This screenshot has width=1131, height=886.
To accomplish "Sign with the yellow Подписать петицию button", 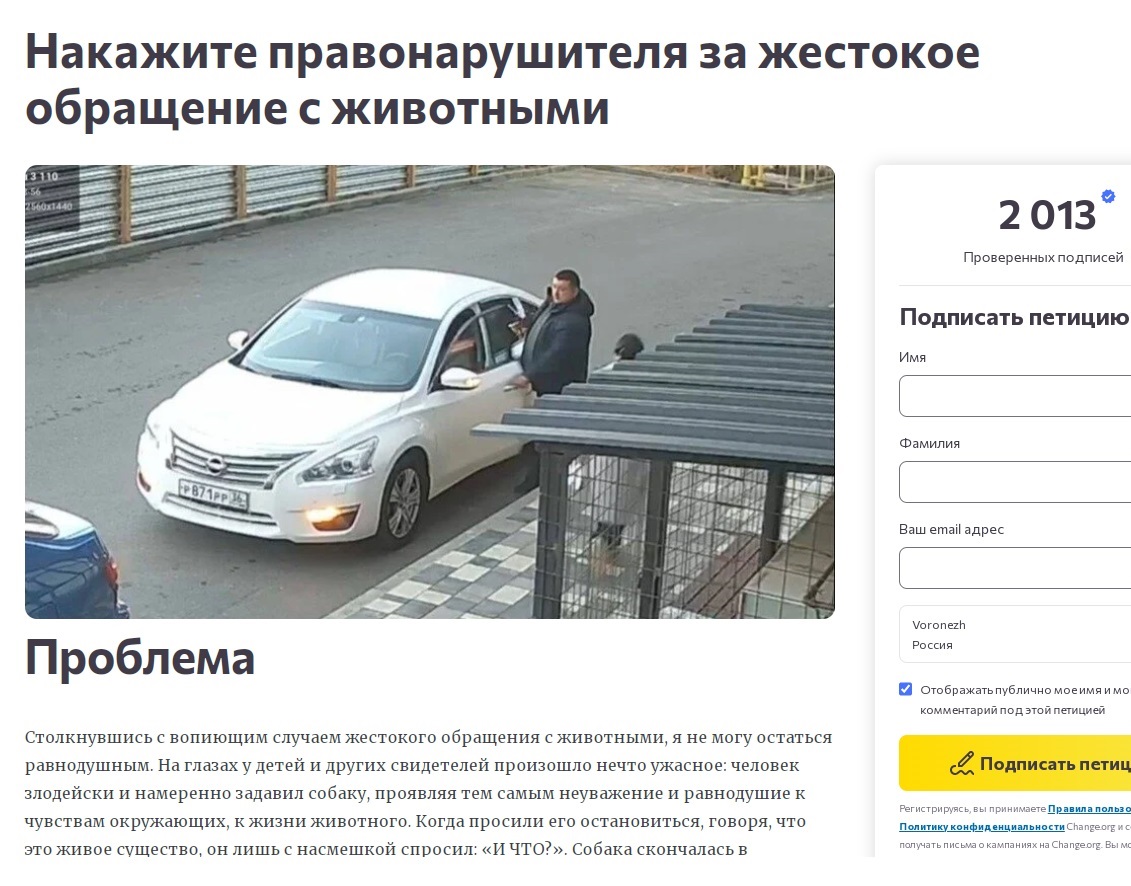I will click(1015, 763).
